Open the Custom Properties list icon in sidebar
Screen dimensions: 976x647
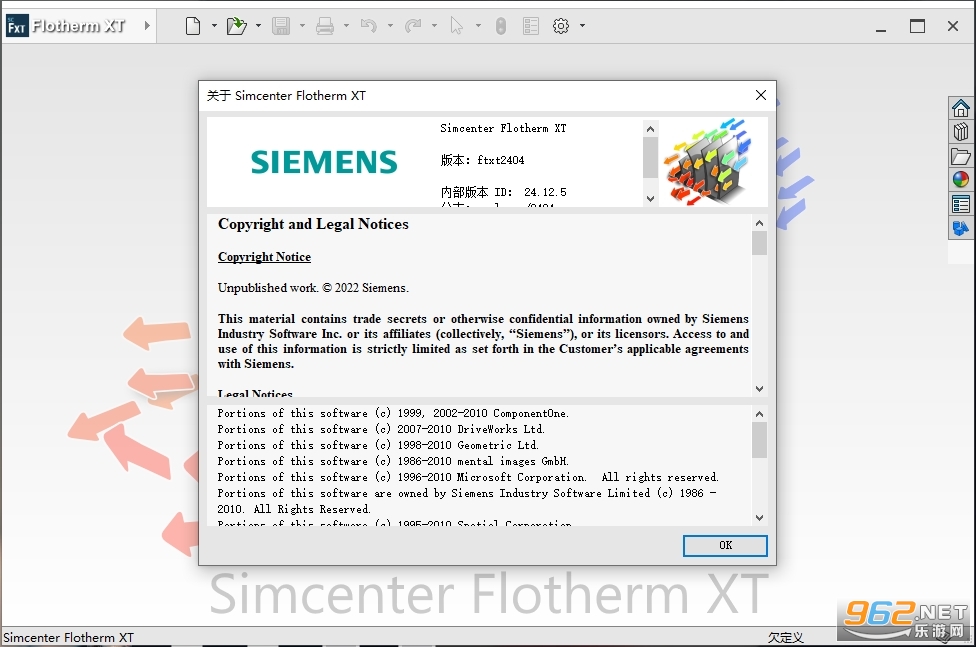point(960,204)
